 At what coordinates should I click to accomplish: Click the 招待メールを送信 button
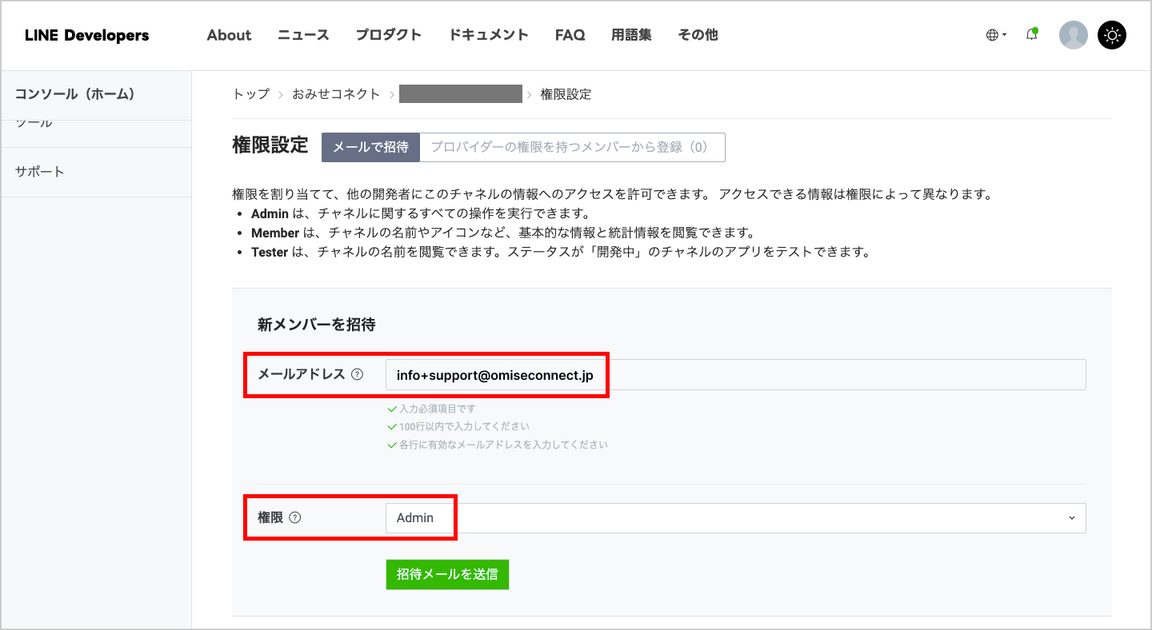pos(447,574)
